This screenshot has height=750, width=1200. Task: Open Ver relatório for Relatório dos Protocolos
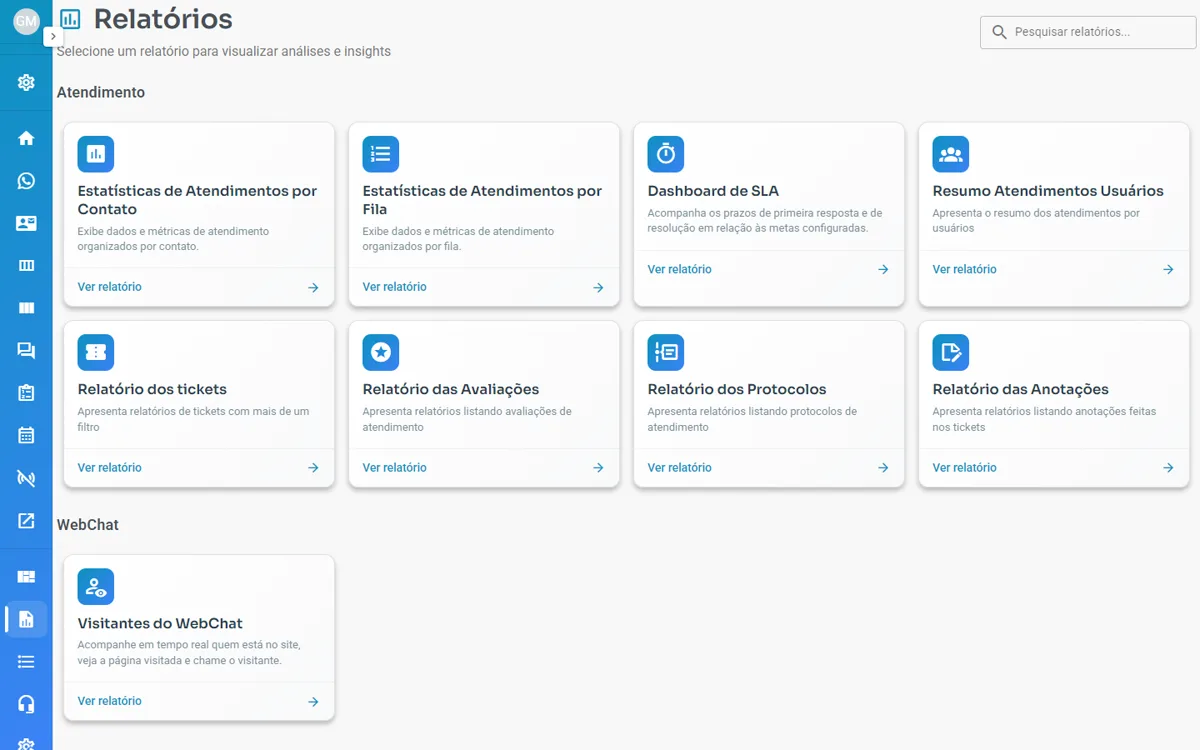[680, 467]
